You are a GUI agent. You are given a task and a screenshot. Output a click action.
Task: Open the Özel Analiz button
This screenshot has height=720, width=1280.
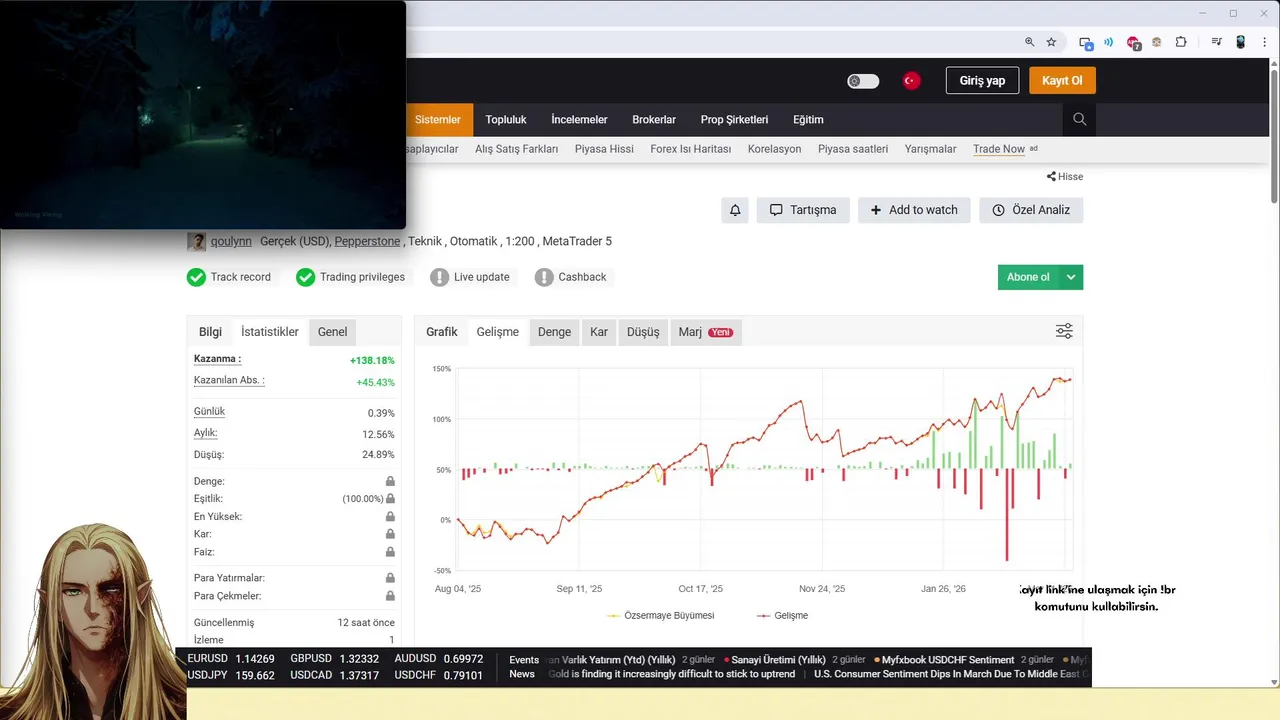[x=1031, y=210]
